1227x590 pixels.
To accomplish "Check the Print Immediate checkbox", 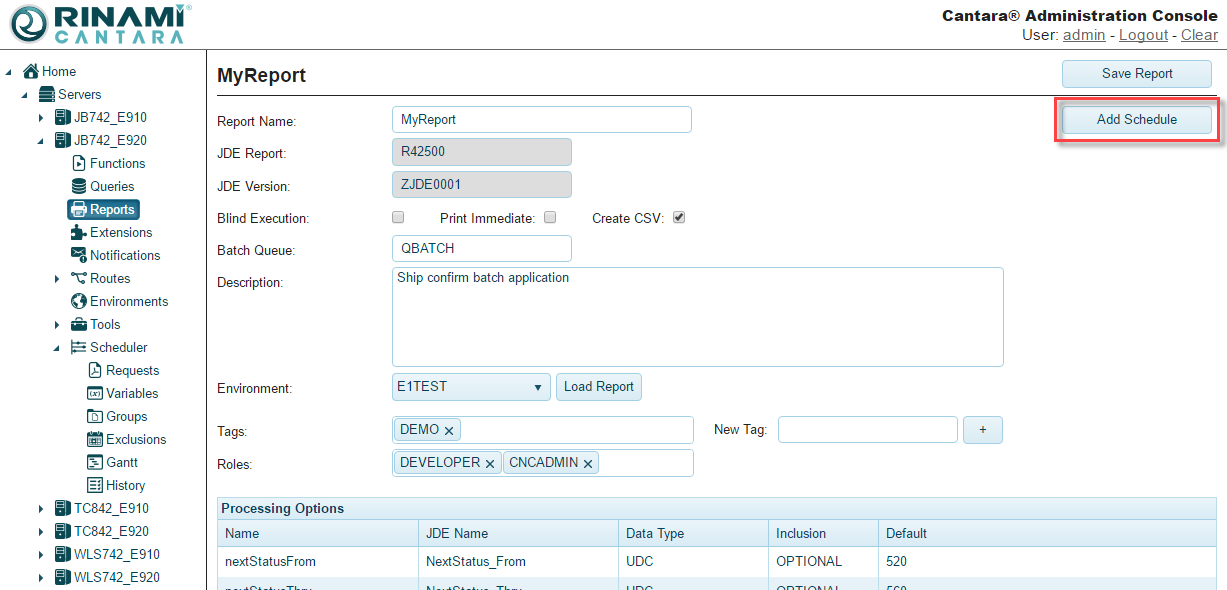I will tap(550, 217).
